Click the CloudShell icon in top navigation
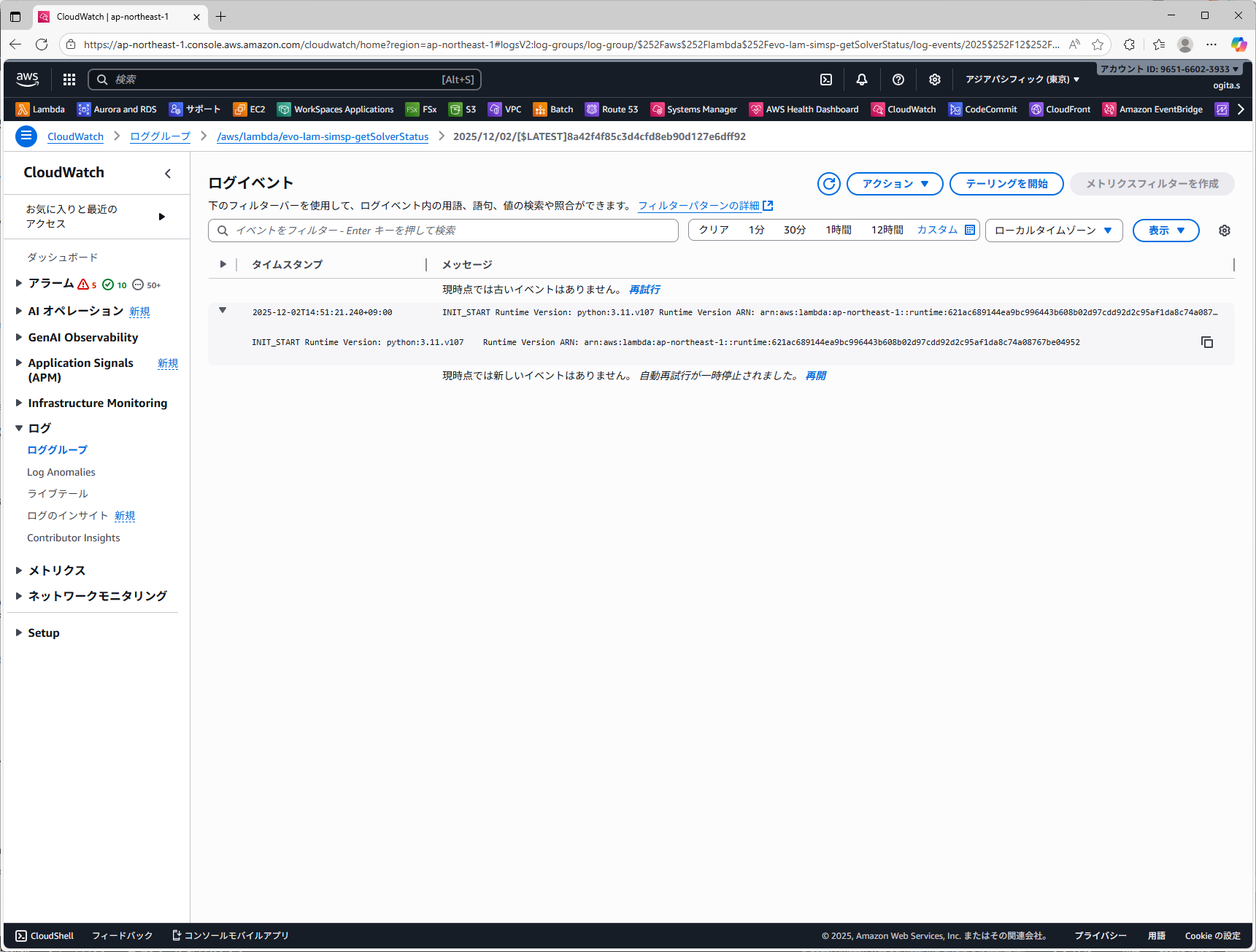Screen dimensions: 1256x952 (825, 80)
